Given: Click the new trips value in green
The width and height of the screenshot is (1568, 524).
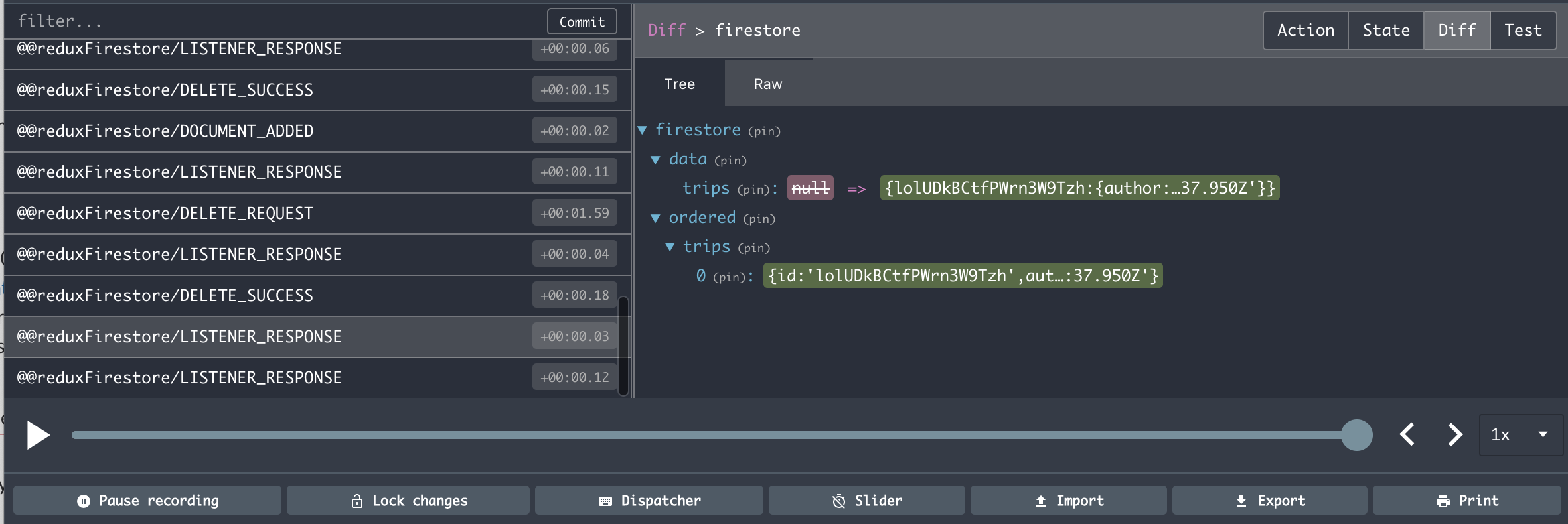Looking at the screenshot, I should 1079,188.
